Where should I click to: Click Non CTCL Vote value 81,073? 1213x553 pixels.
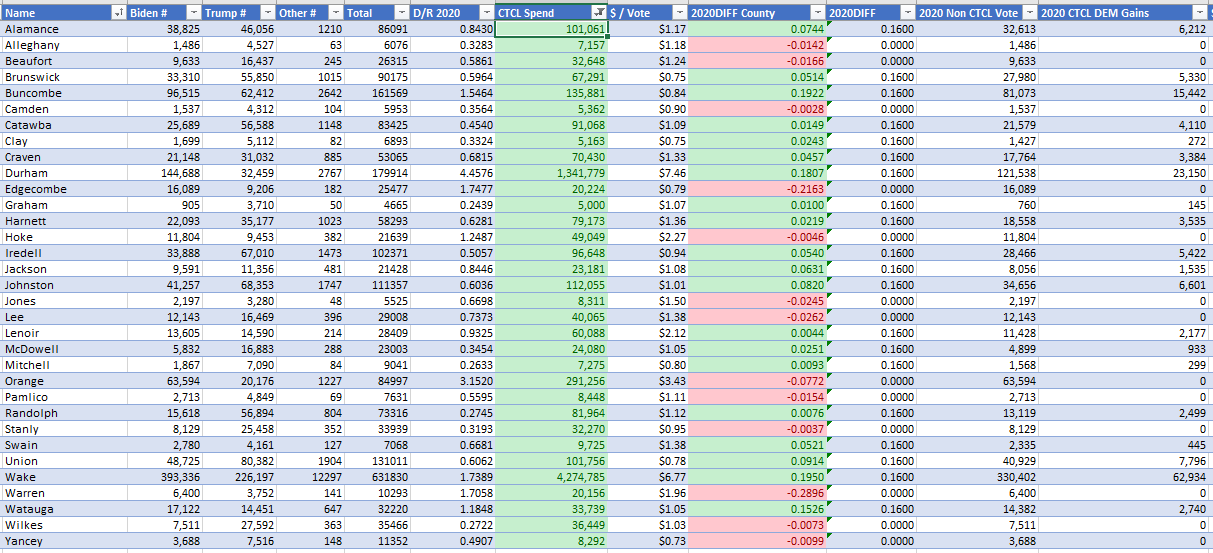coord(1018,93)
